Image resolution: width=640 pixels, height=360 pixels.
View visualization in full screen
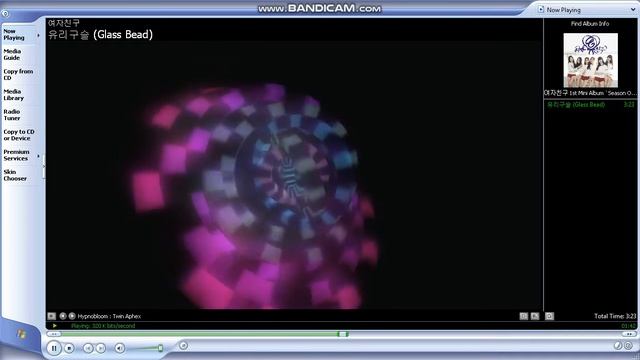pyautogui.click(x=535, y=316)
